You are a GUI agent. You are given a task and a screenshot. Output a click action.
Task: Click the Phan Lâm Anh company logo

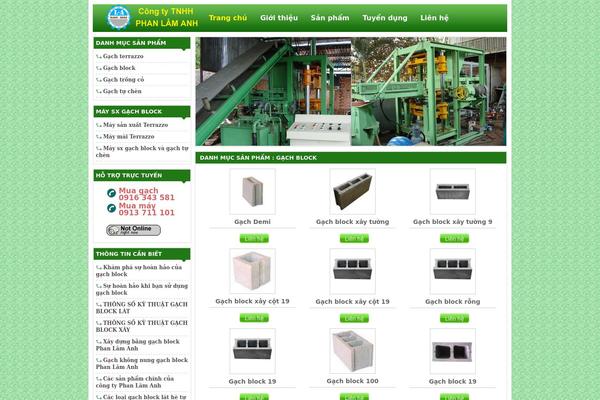pos(119,18)
